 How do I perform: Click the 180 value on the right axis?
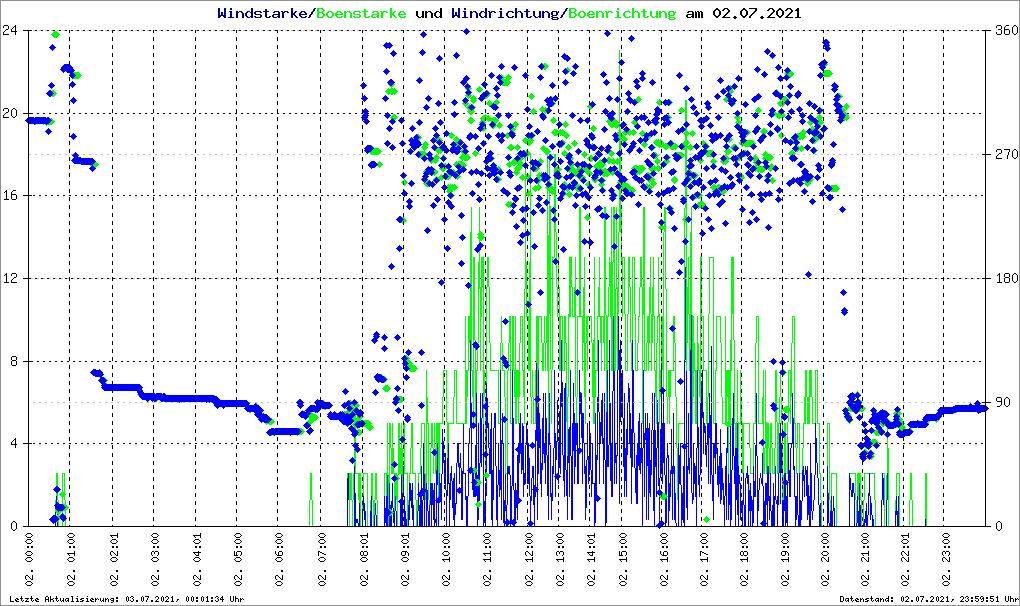coord(1001,278)
